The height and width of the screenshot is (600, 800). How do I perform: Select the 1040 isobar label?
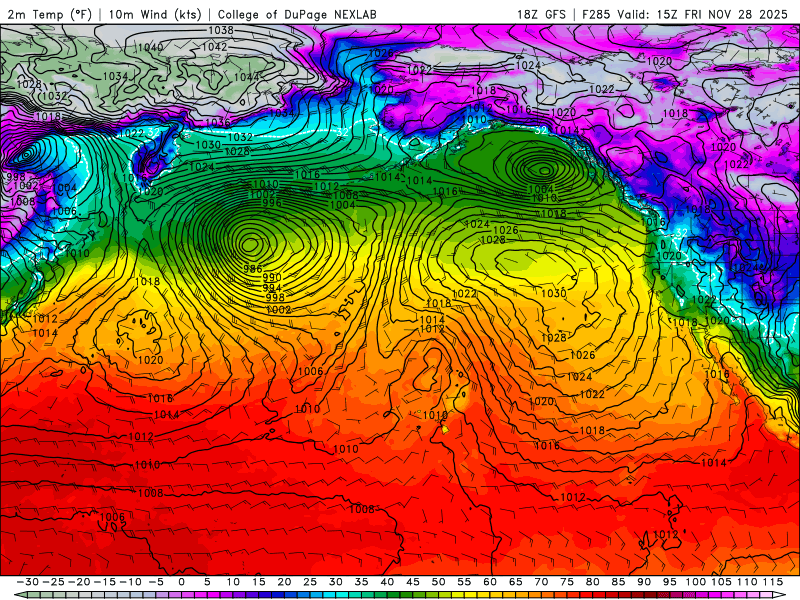pos(150,47)
